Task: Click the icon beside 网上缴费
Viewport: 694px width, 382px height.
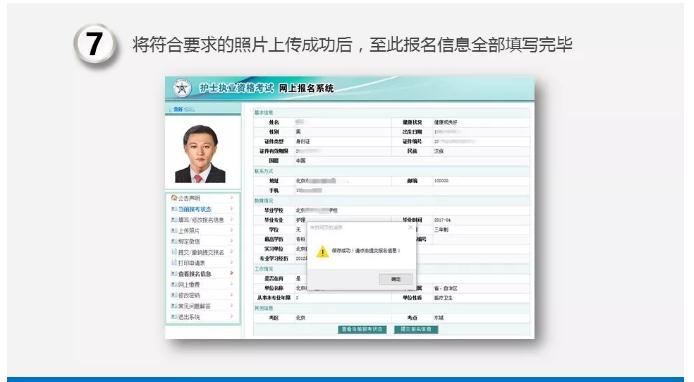Action: pos(174,285)
